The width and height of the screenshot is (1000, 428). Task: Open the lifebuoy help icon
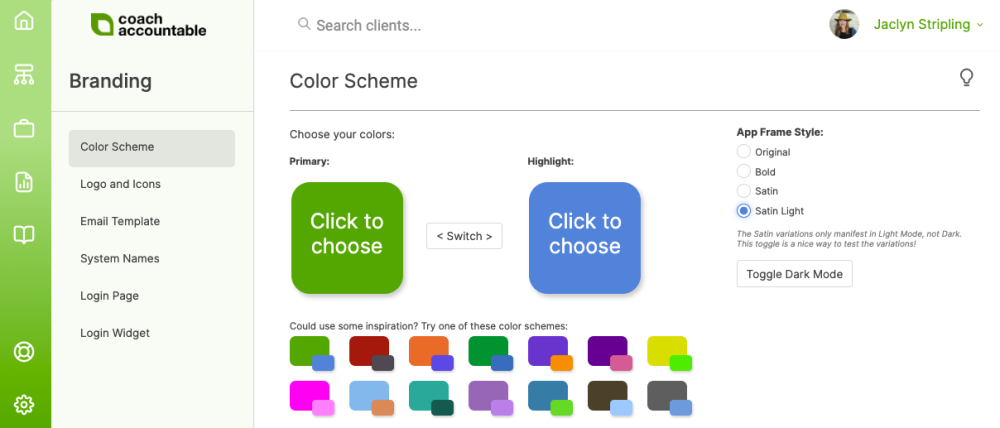click(24, 352)
